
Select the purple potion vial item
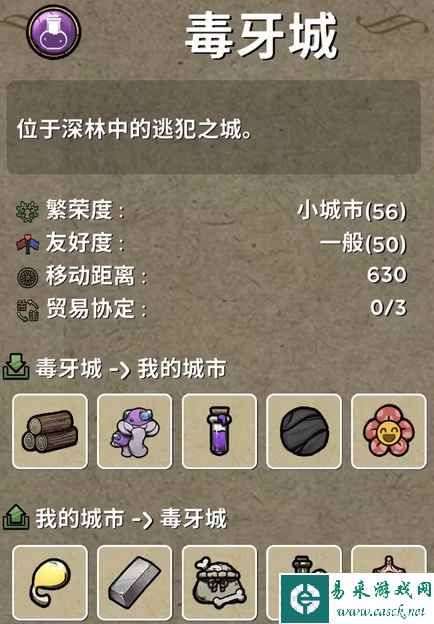coord(219,431)
